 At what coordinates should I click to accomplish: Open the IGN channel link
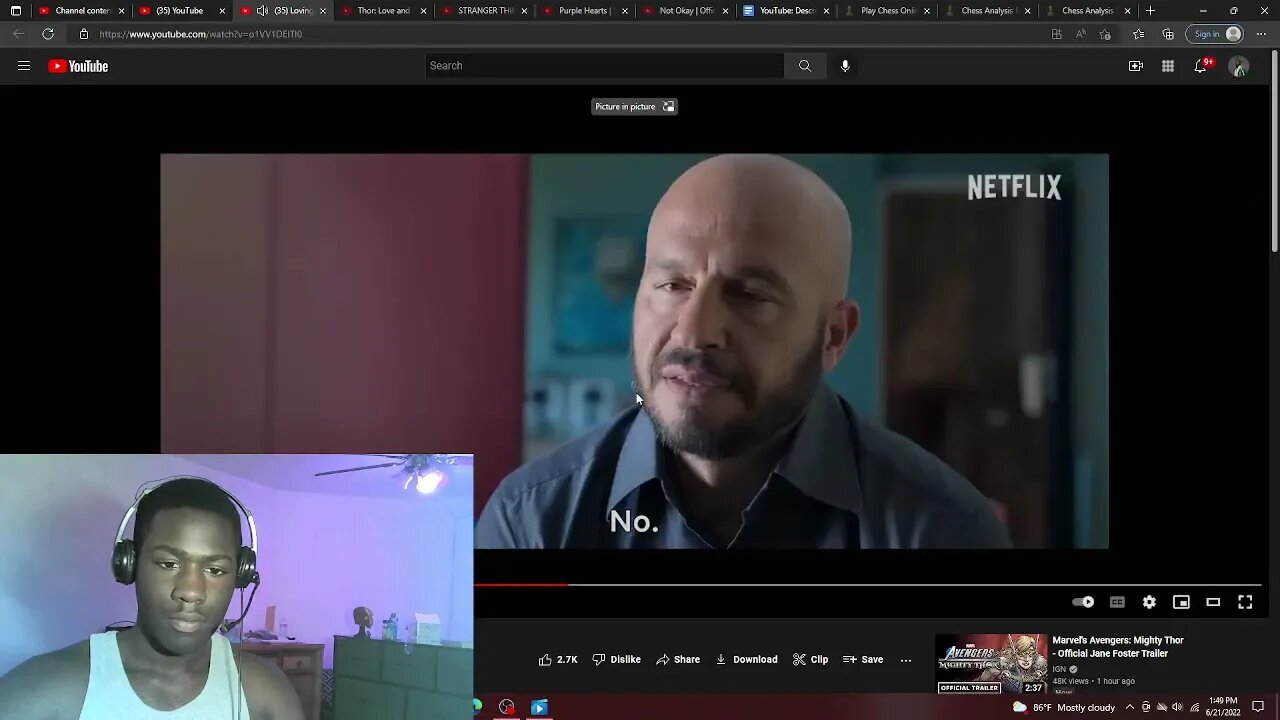pyautogui.click(x=1059, y=669)
